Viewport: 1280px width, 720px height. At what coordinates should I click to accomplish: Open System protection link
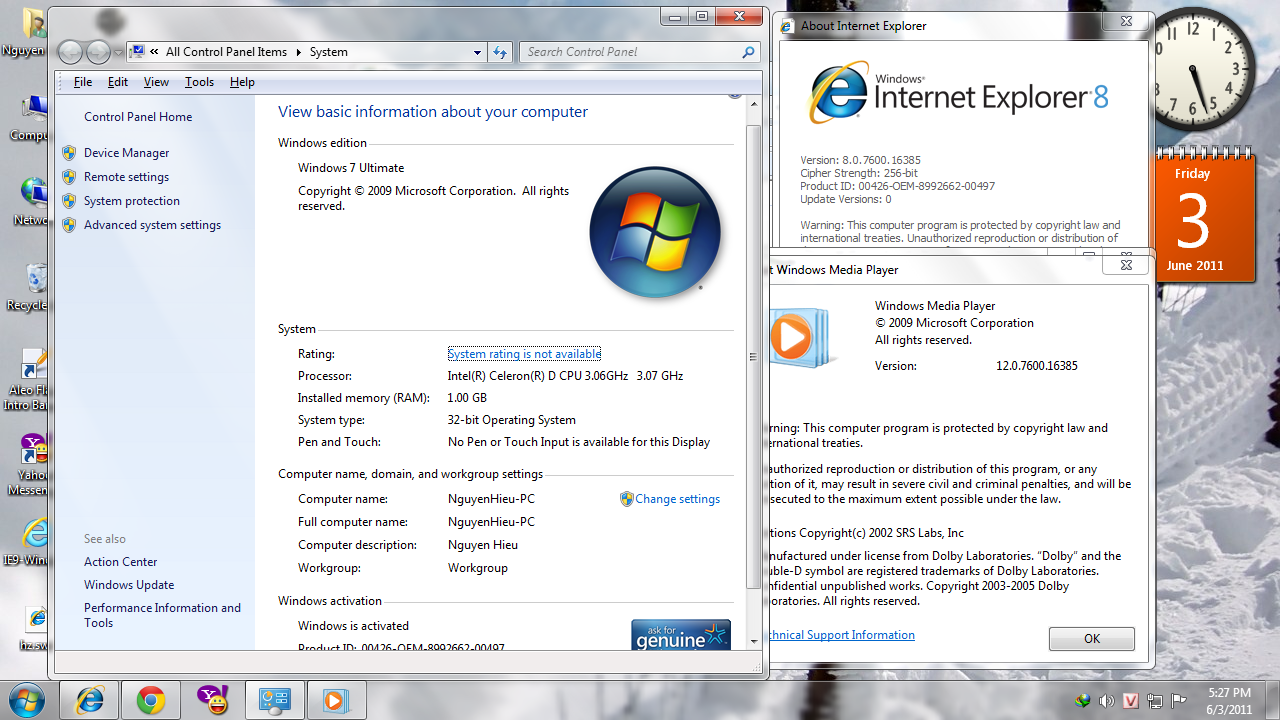[132, 201]
